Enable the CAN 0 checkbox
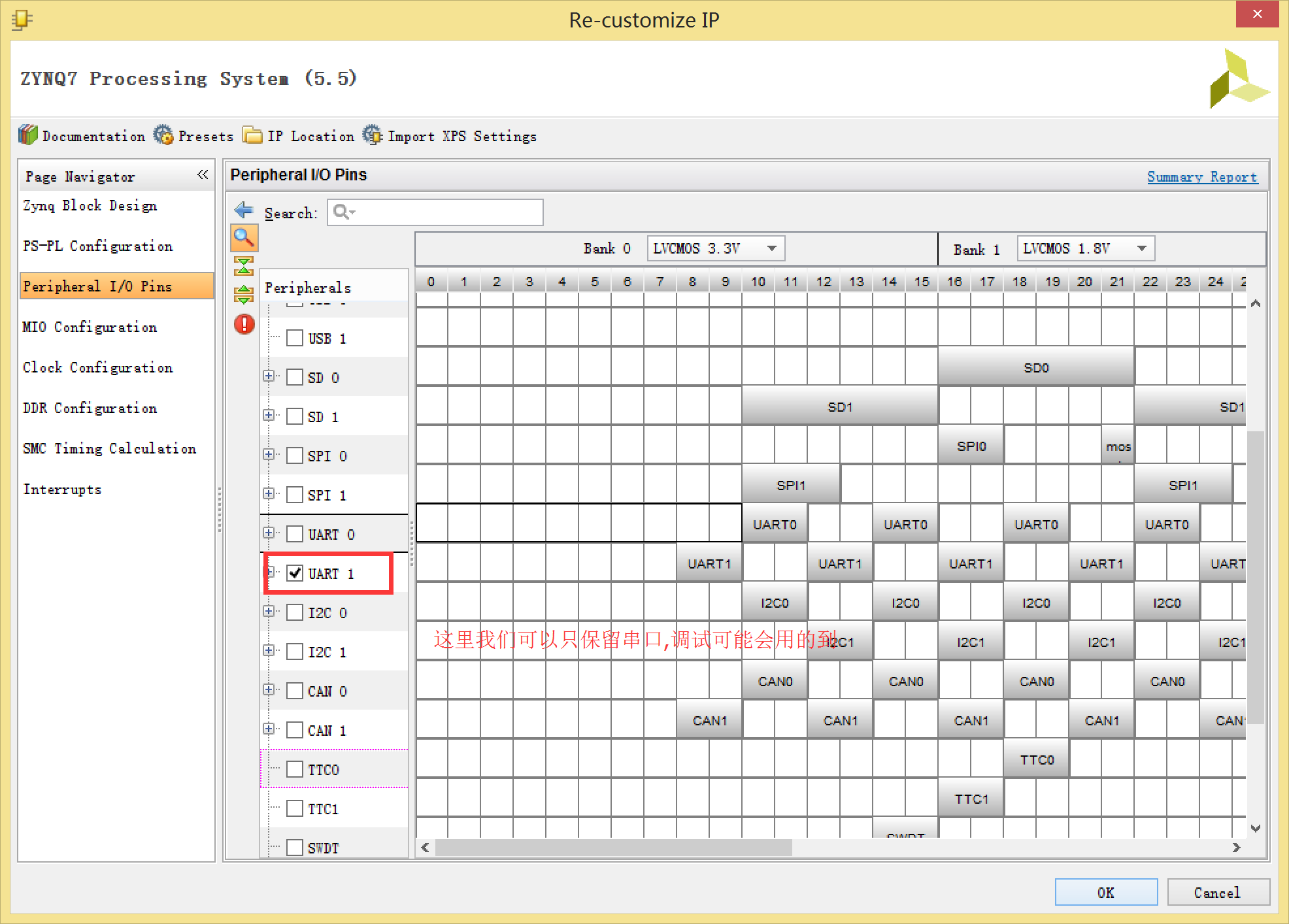The image size is (1289, 924). pyautogui.click(x=295, y=691)
